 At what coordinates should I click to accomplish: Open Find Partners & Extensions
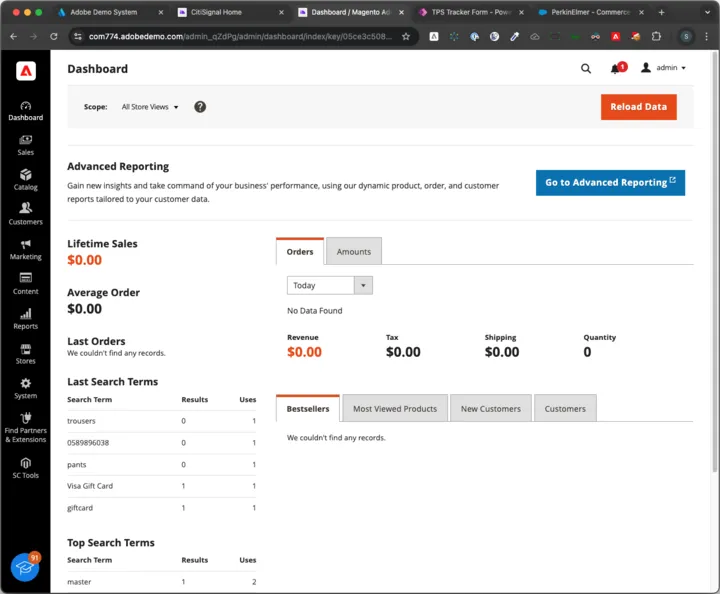click(26, 428)
